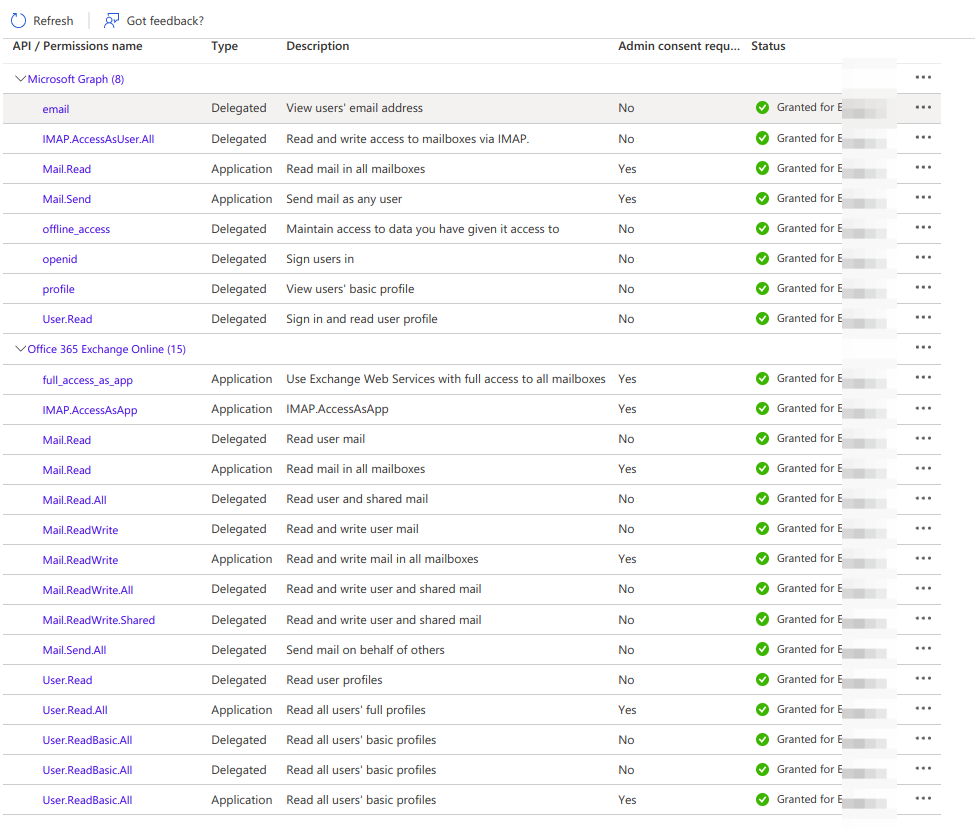Open the Mail.ReadWrite.Shared permission link

[x=98, y=620]
